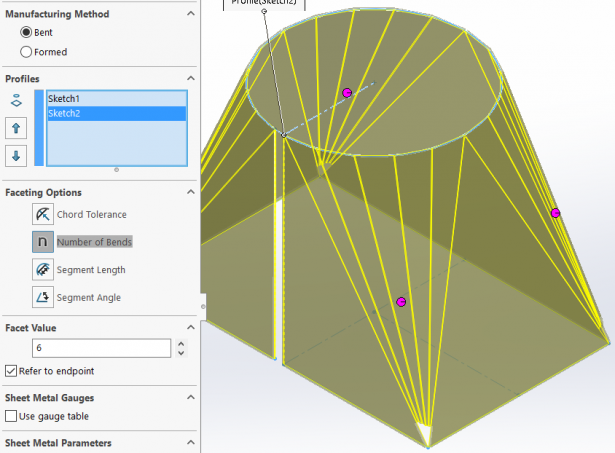Move selected profile down
The height and width of the screenshot is (453, 615).
(x=16, y=156)
